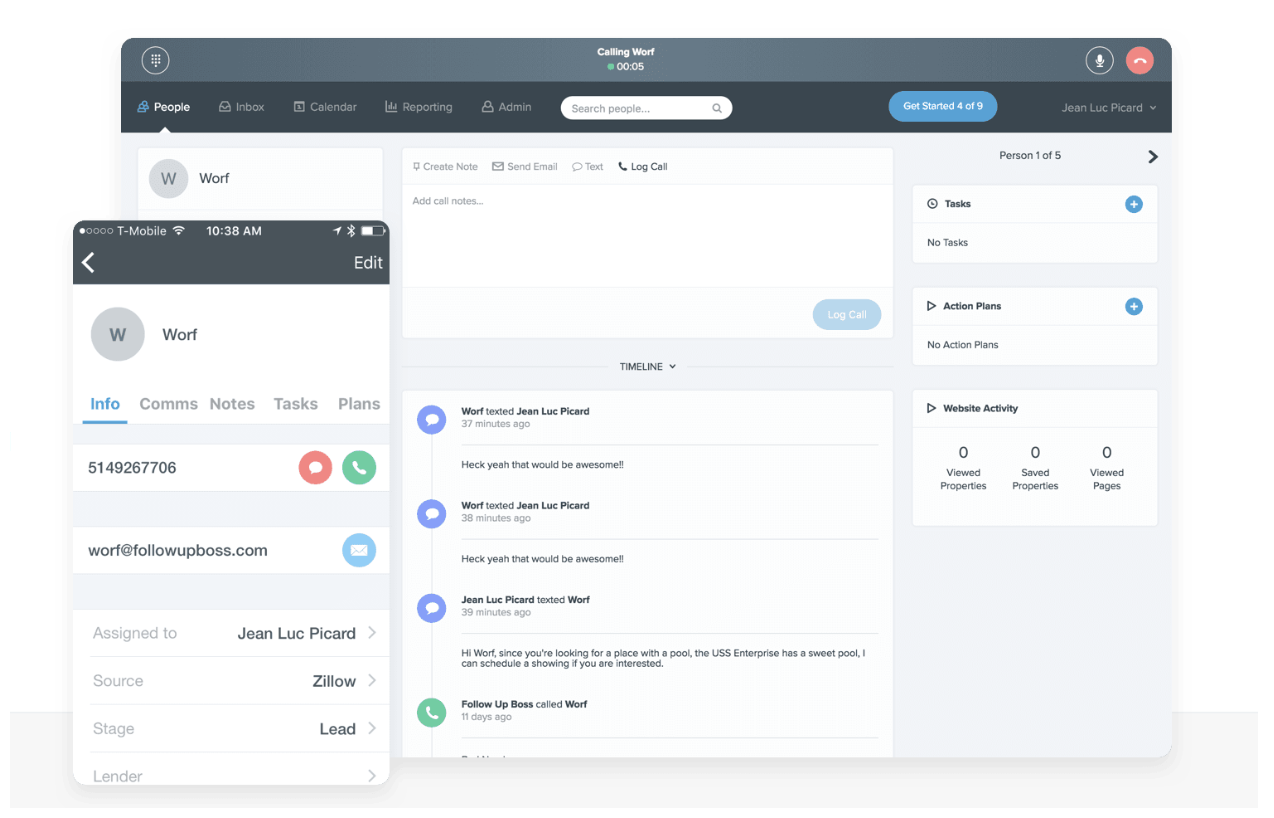Image resolution: width=1274 pixels, height=818 pixels.
Task: Tap Worf avatar in mobile app
Action: (118, 334)
